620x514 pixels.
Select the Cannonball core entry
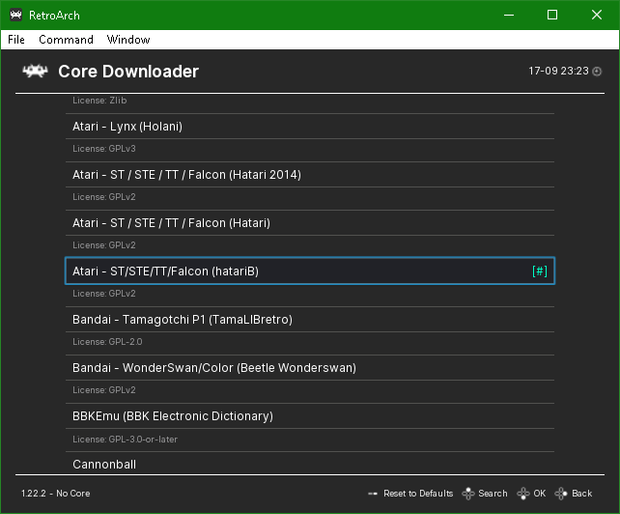[x=310, y=463]
